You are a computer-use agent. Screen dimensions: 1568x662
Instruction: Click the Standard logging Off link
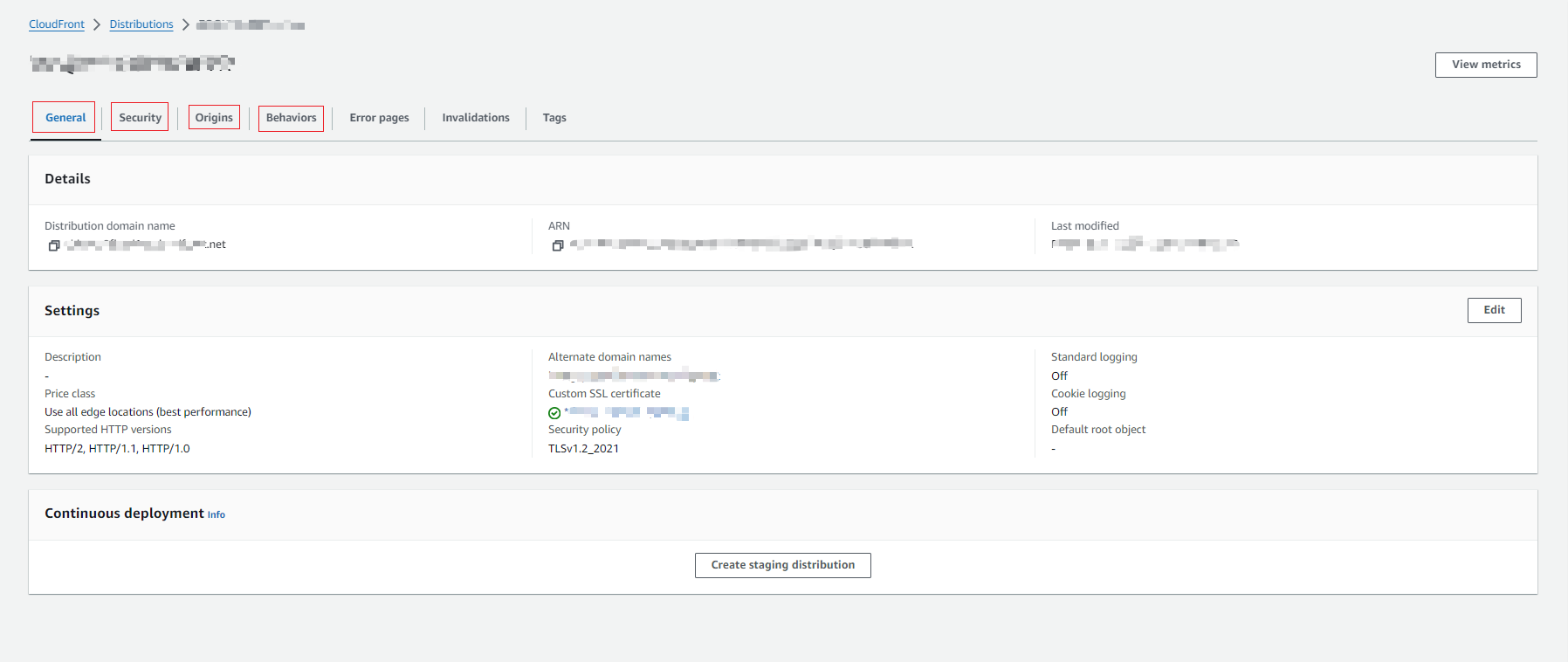(1059, 376)
